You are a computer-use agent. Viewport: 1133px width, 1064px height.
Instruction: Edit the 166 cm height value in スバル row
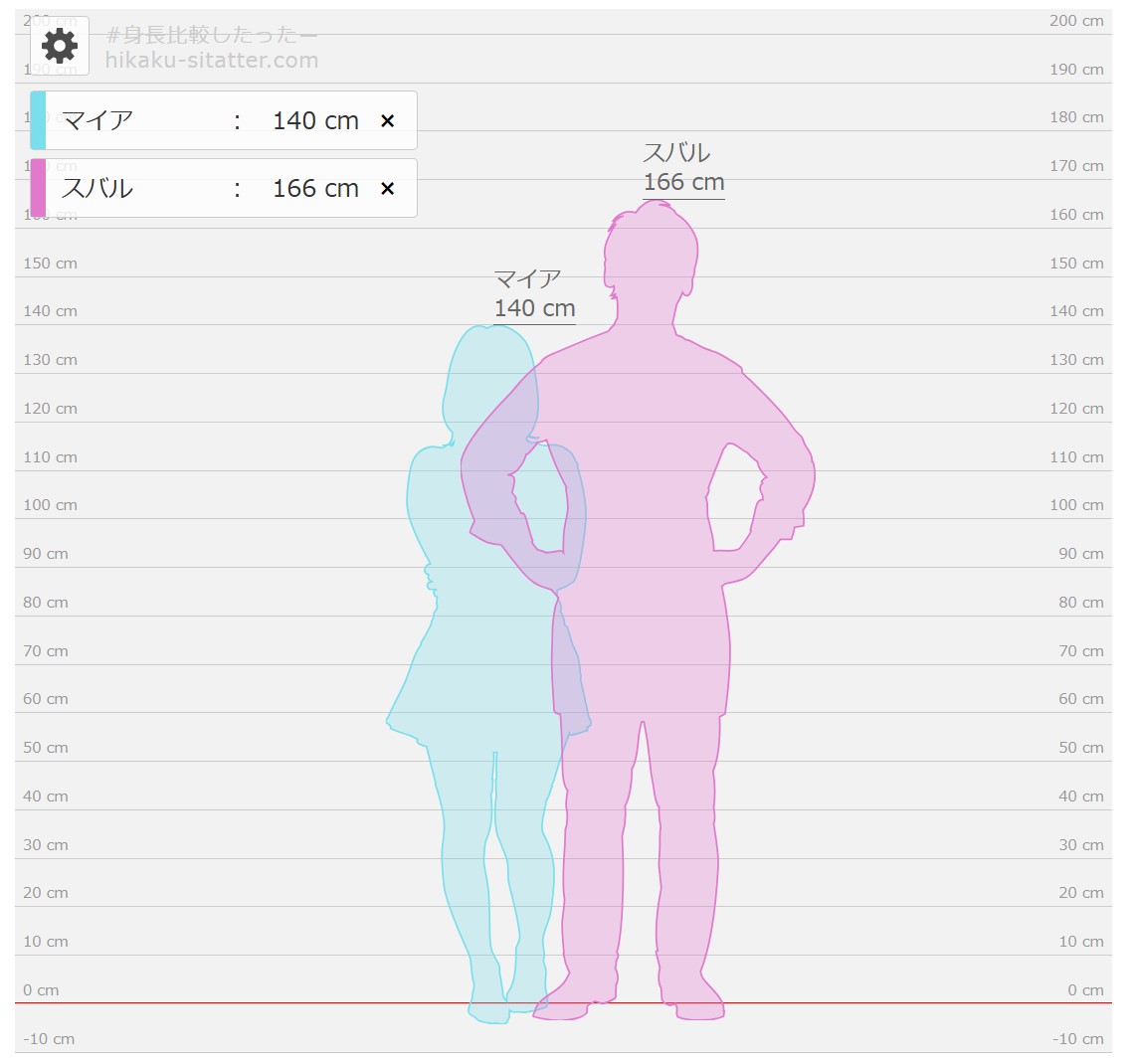click(x=314, y=188)
